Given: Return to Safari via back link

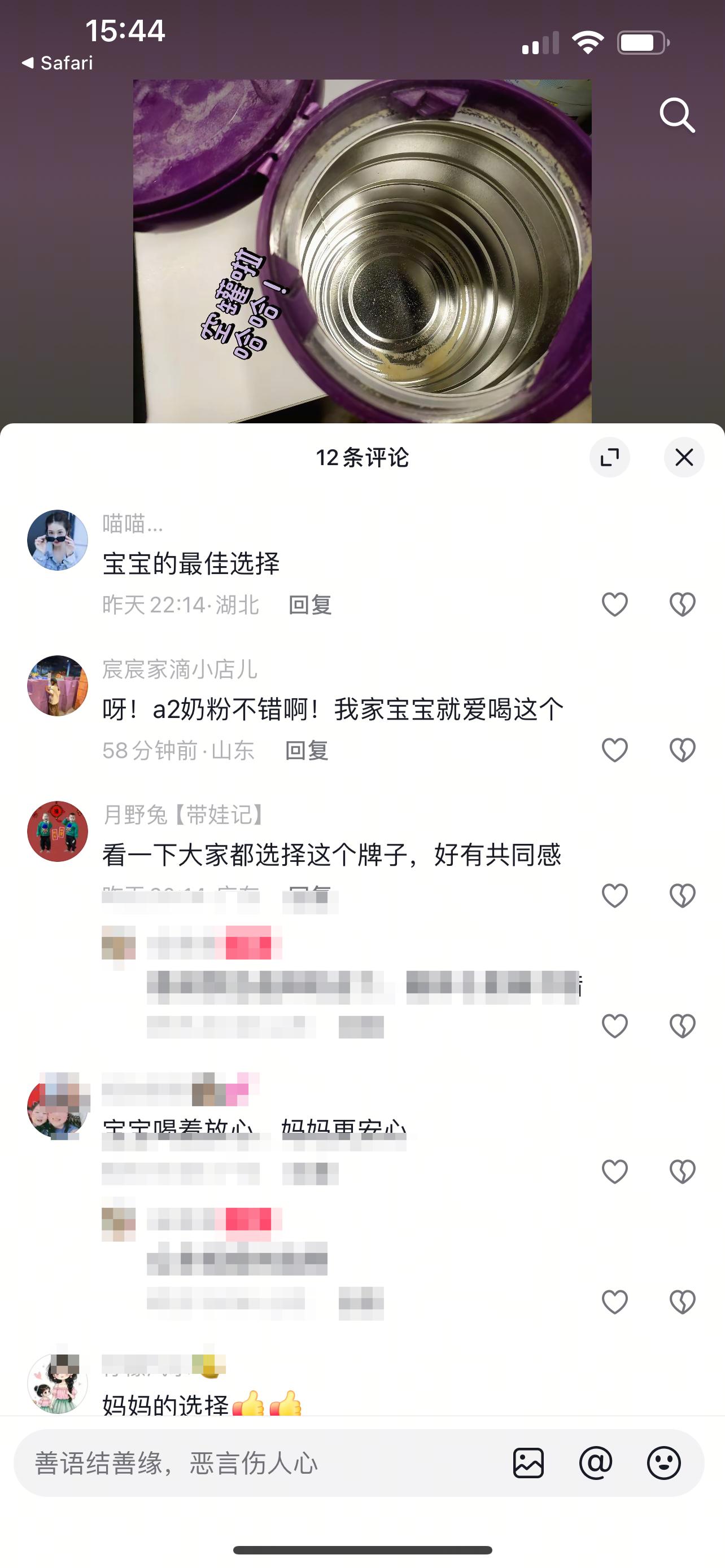Looking at the screenshot, I should point(57,63).
